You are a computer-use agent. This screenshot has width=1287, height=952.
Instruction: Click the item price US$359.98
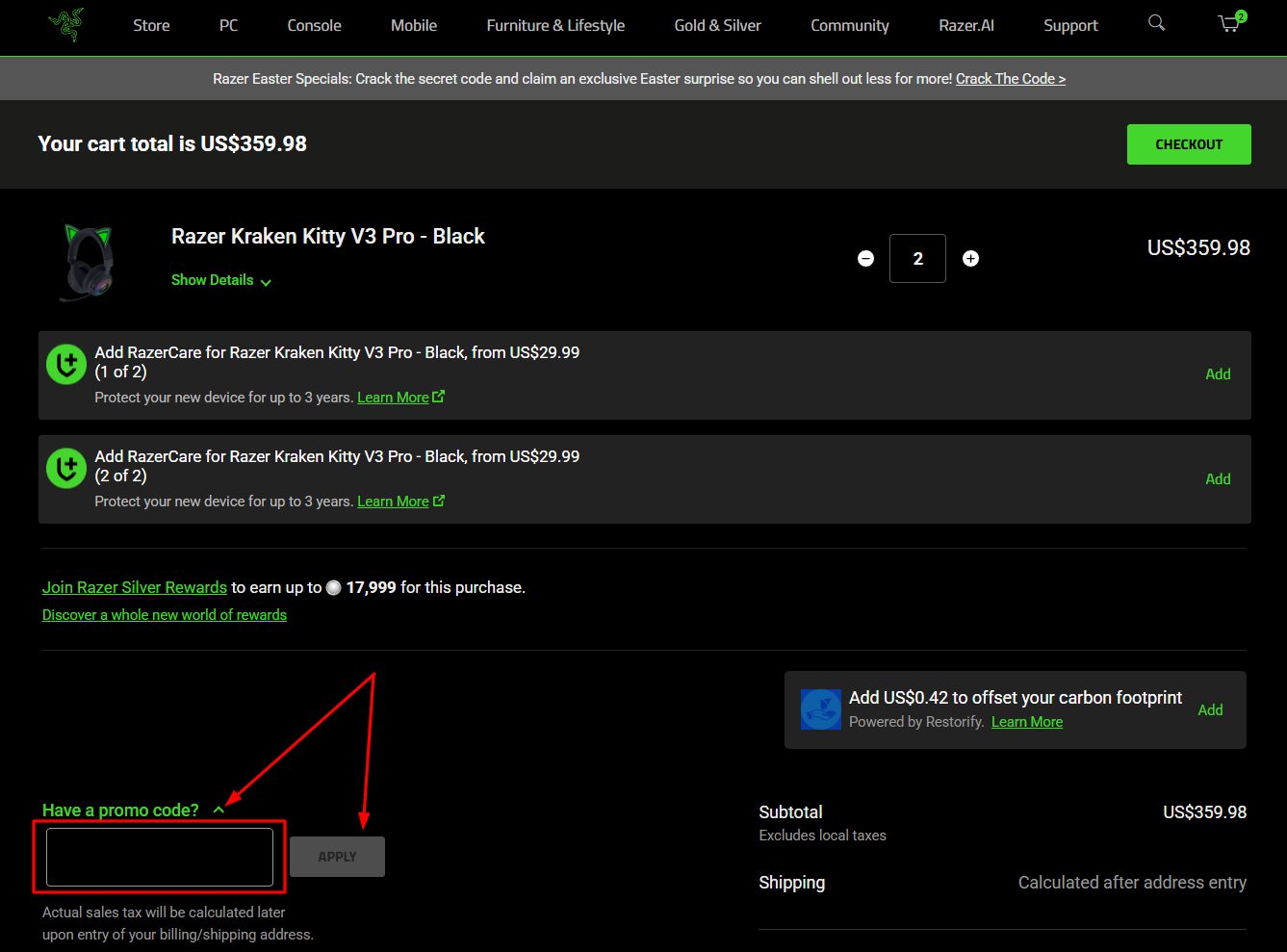pos(1198,248)
